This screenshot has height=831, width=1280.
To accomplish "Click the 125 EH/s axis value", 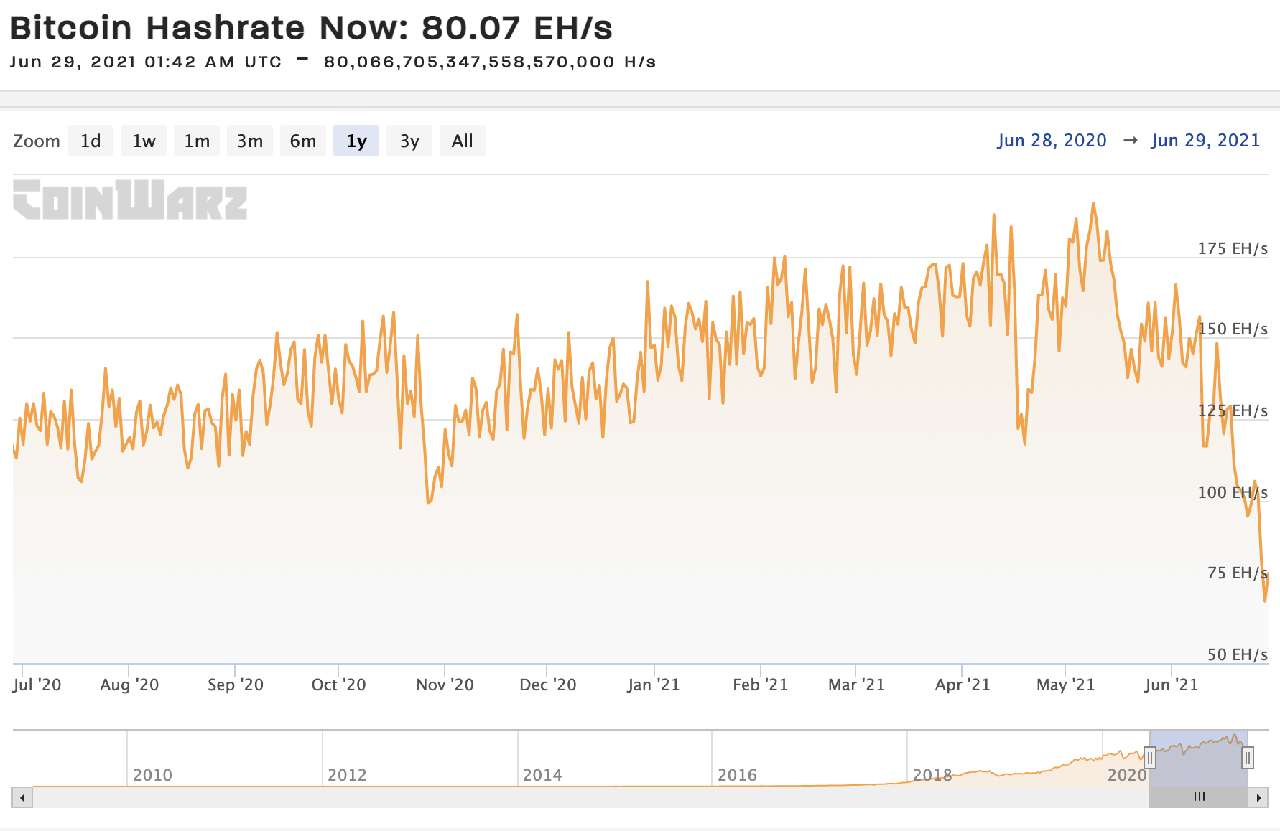I will click(1232, 411).
